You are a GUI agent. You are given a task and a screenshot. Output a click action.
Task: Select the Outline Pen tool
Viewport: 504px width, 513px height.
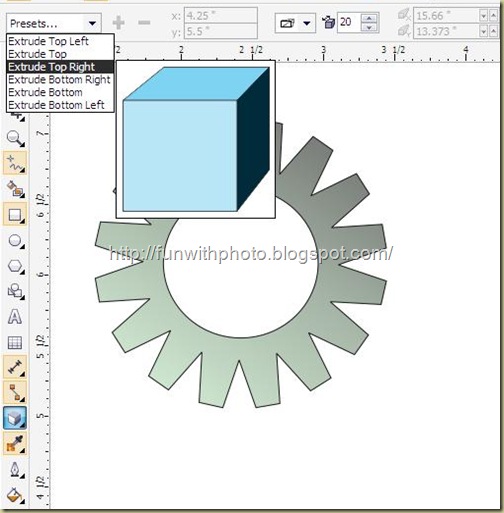coord(15,470)
